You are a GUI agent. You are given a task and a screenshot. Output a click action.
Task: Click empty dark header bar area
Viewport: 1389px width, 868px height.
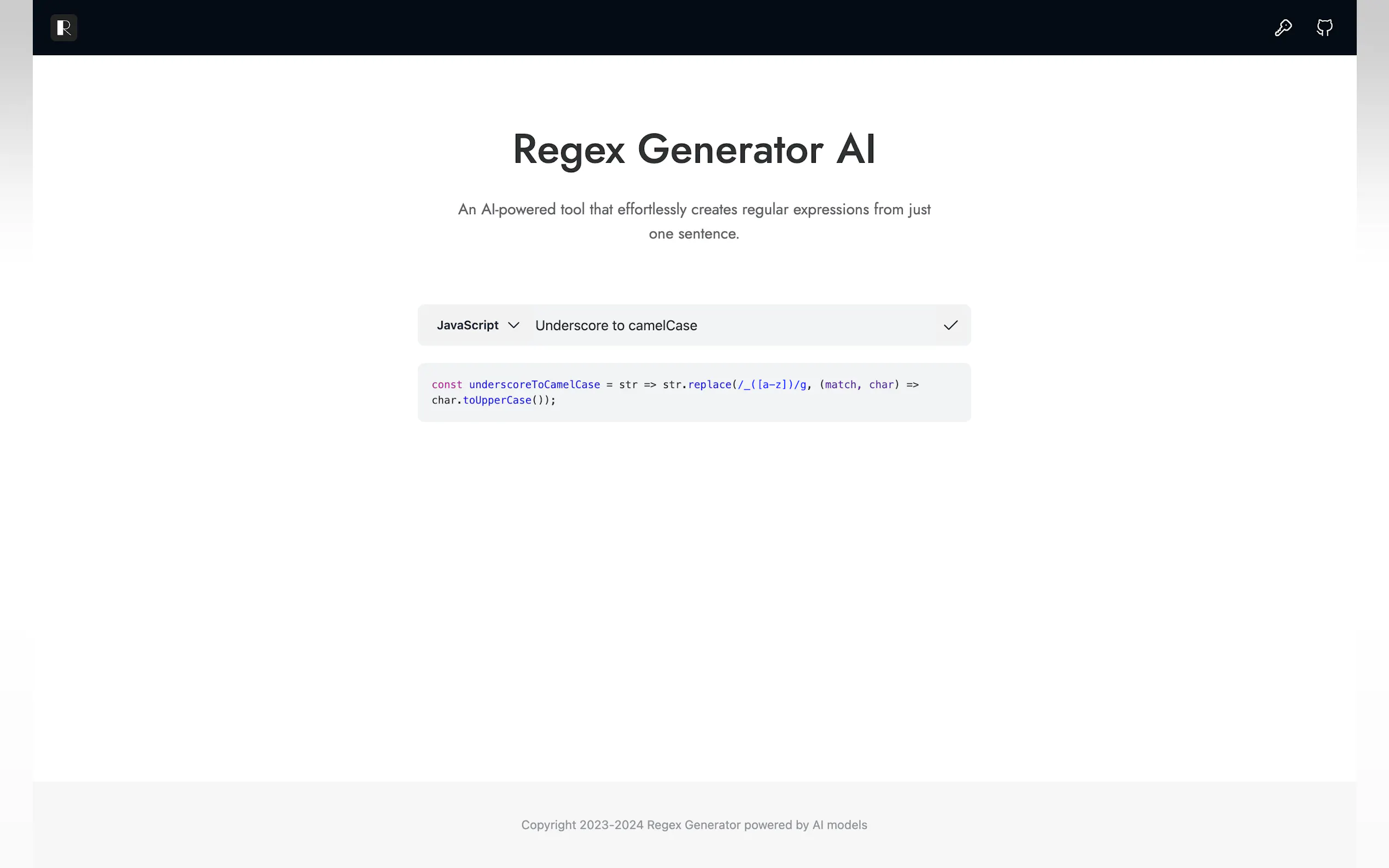tap(689, 27)
